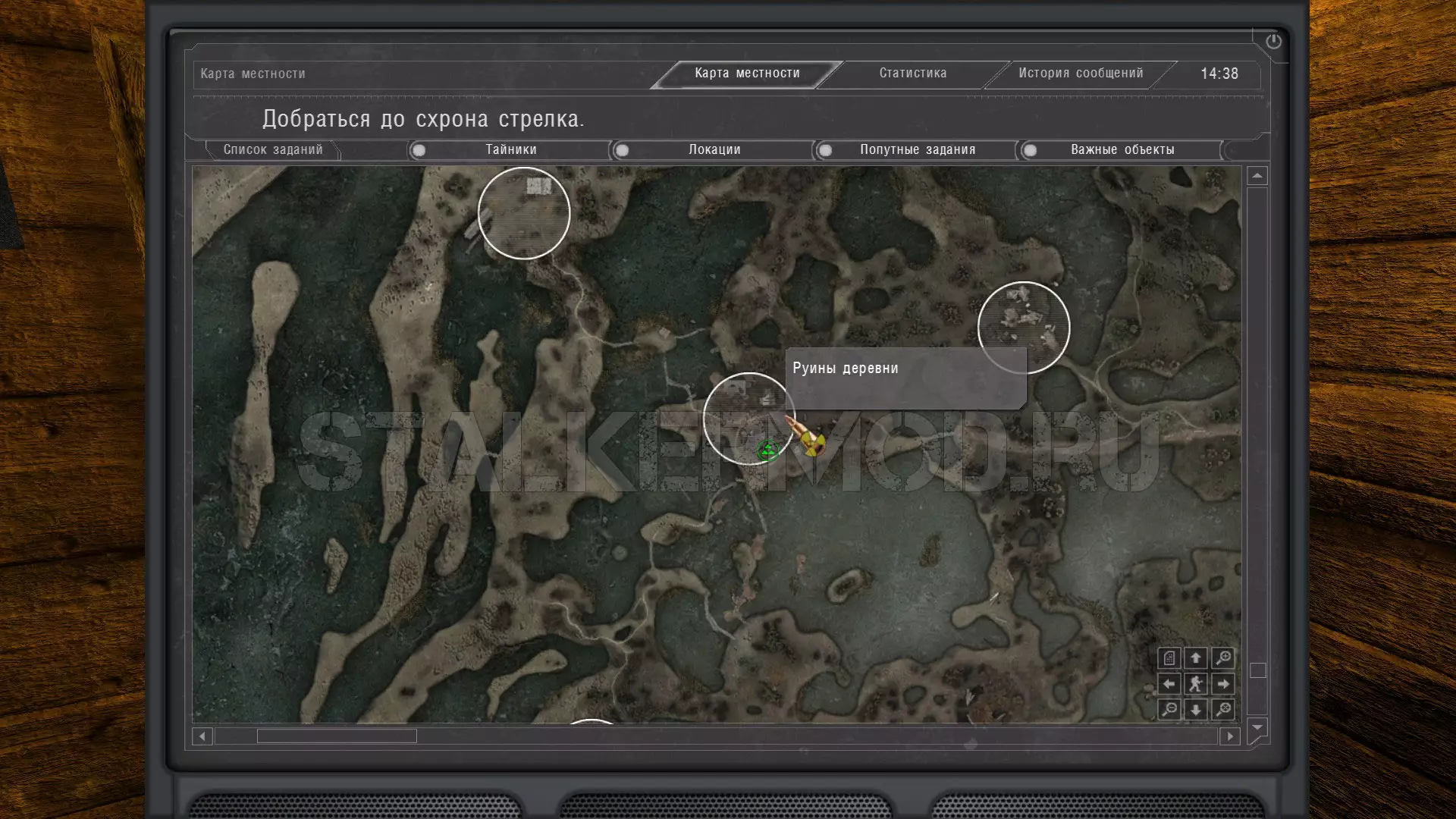Pan the map right with the arrow button
The height and width of the screenshot is (819, 1456).
(x=1223, y=684)
